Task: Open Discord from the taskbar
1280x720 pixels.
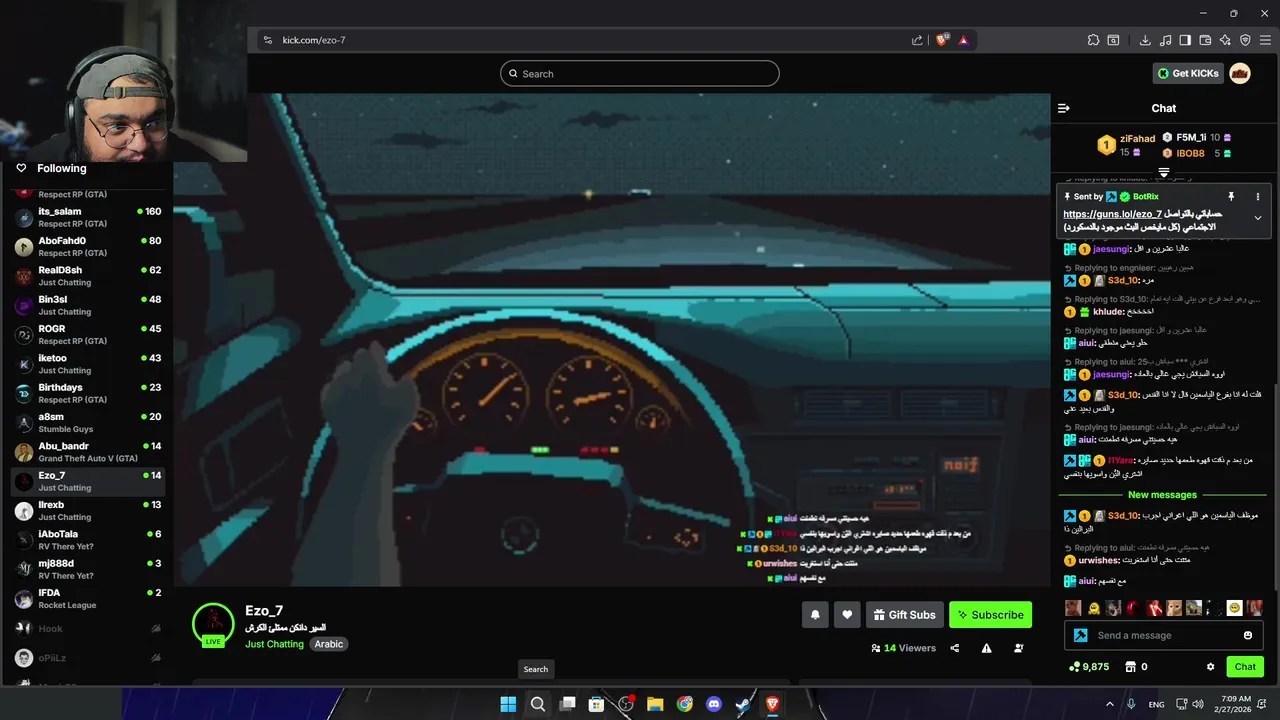Action: pyautogui.click(x=714, y=704)
